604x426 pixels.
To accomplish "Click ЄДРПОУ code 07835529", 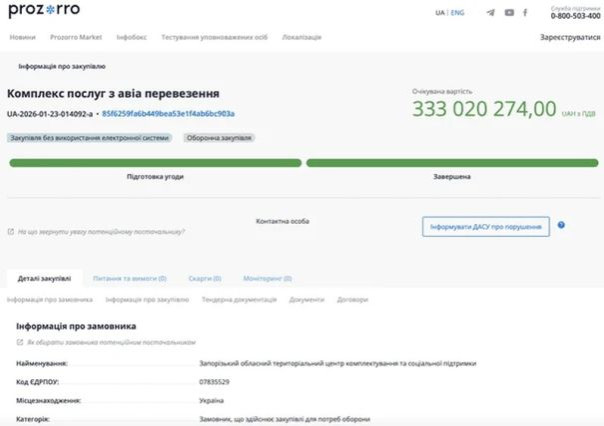I will pyautogui.click(x=214, y=382).
